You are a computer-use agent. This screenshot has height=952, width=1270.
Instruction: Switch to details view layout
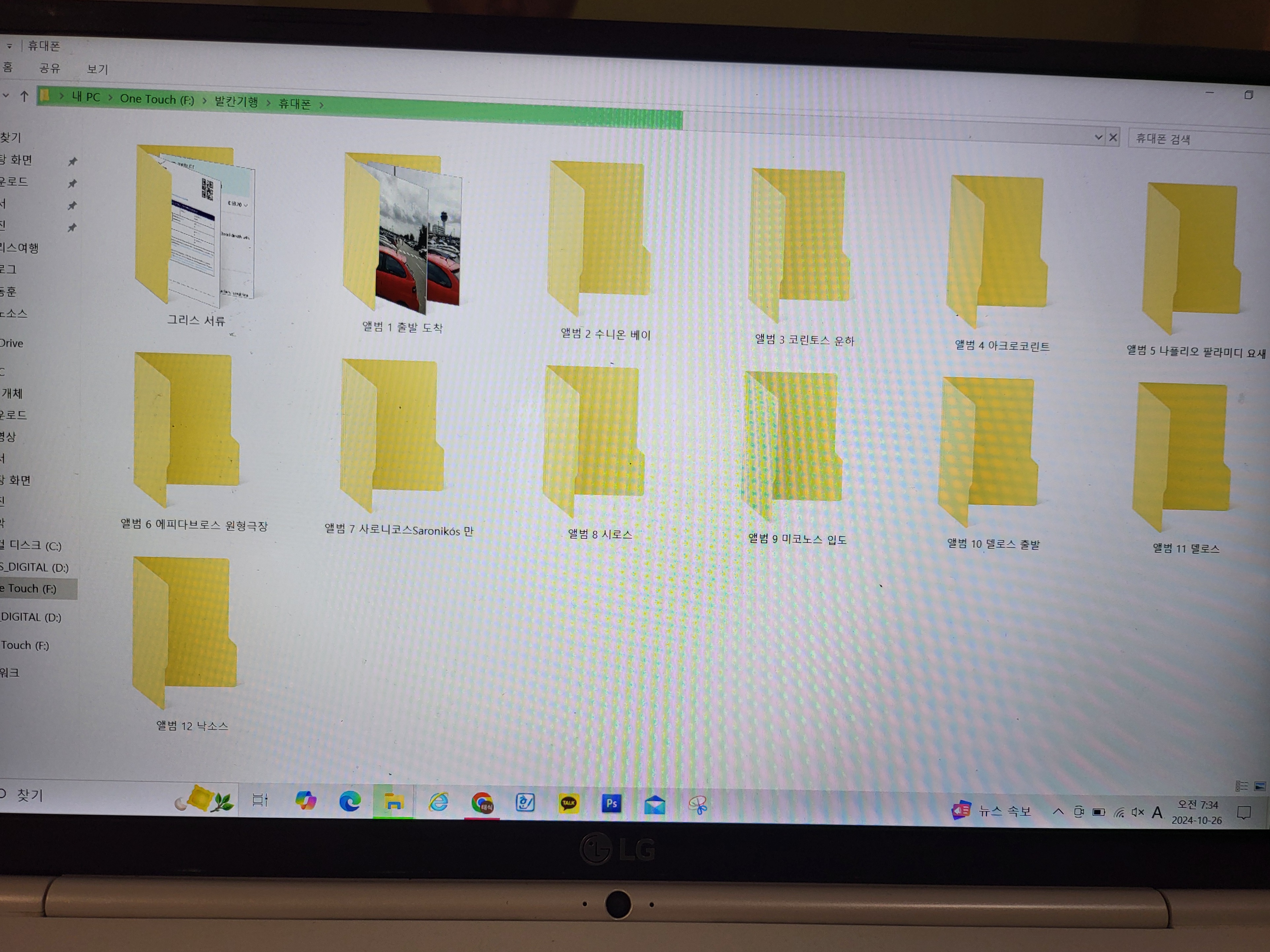pos(1241,786)
